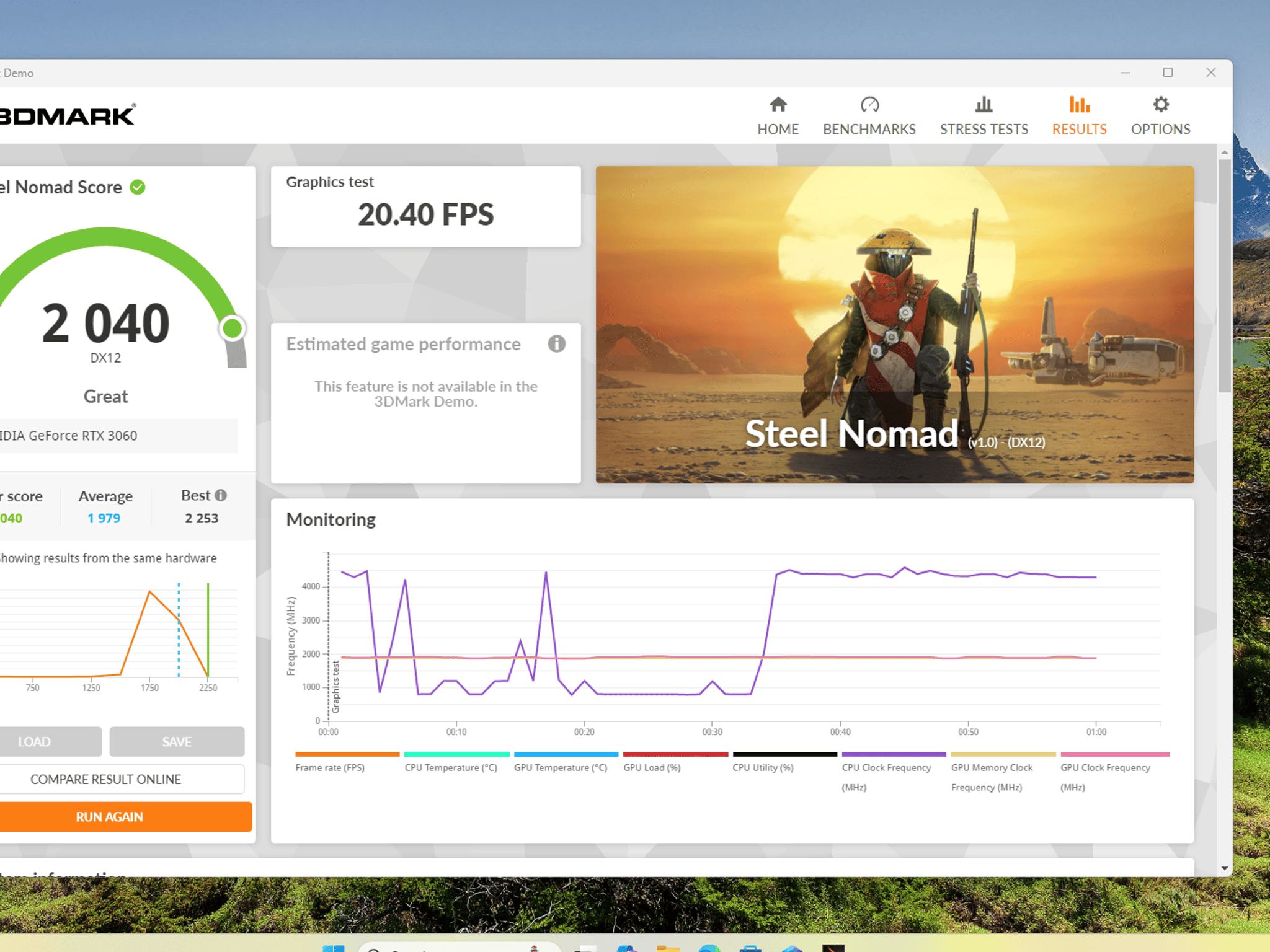This screenshot has height=952, width=1270.
Task: Click the Steel Nomad benchmark image
Action: [x=894, y=324]
